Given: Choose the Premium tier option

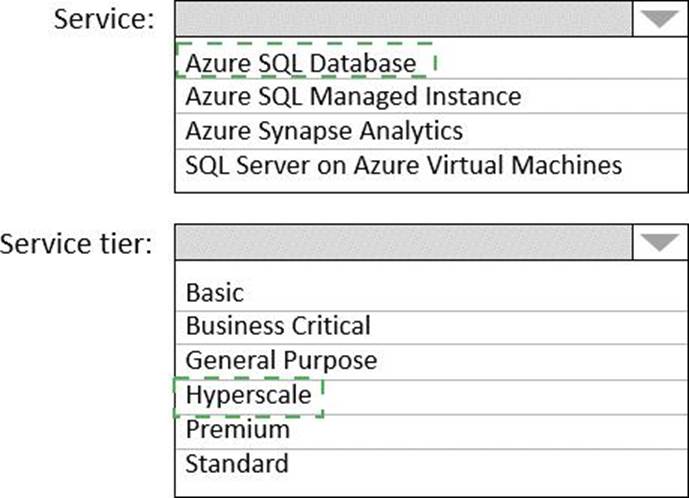Looking at the screenshot, I should [238, 429].
